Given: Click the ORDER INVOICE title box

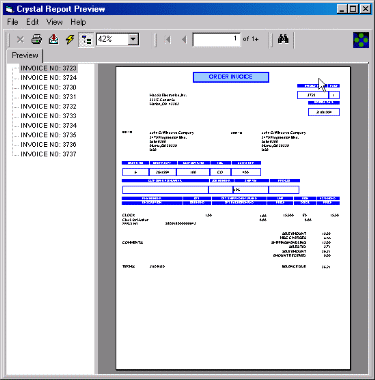Looking at the screenshot, I should (x=231, y=77).
